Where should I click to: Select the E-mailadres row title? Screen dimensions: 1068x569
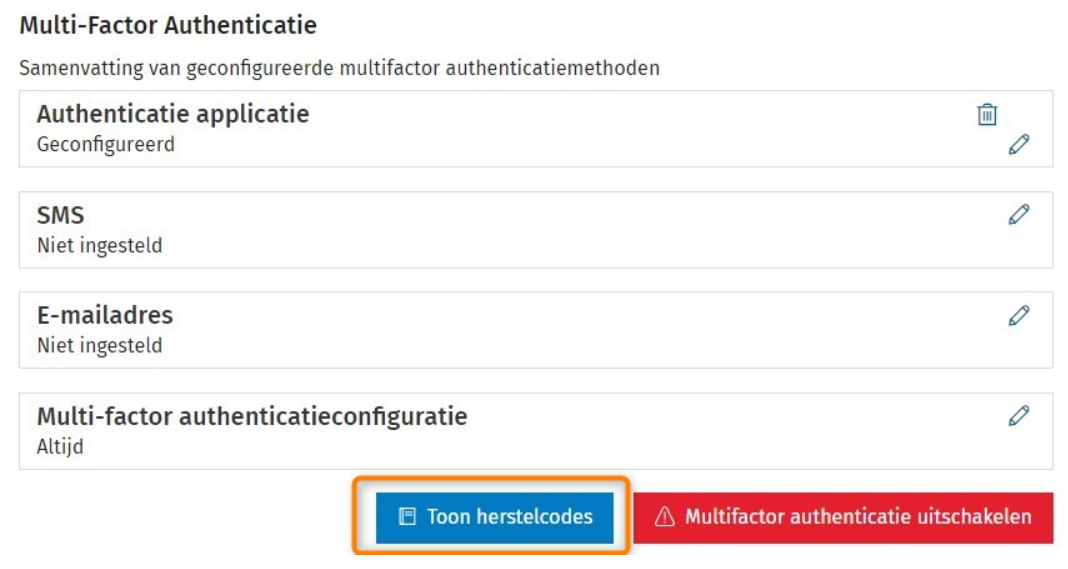click(x=105, y=315)
